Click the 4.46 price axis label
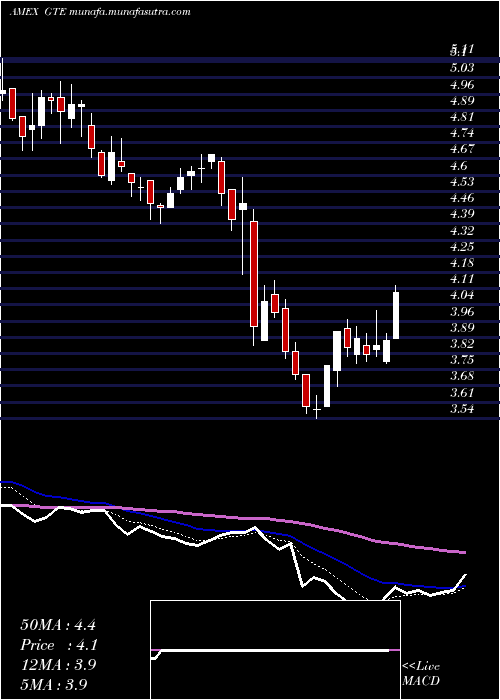 [x=462, y=197]
